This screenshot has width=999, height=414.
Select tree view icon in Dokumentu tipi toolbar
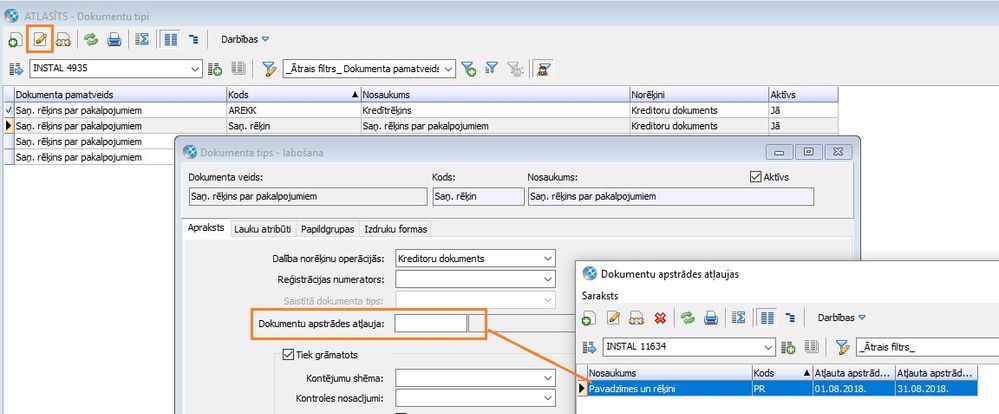193,39
